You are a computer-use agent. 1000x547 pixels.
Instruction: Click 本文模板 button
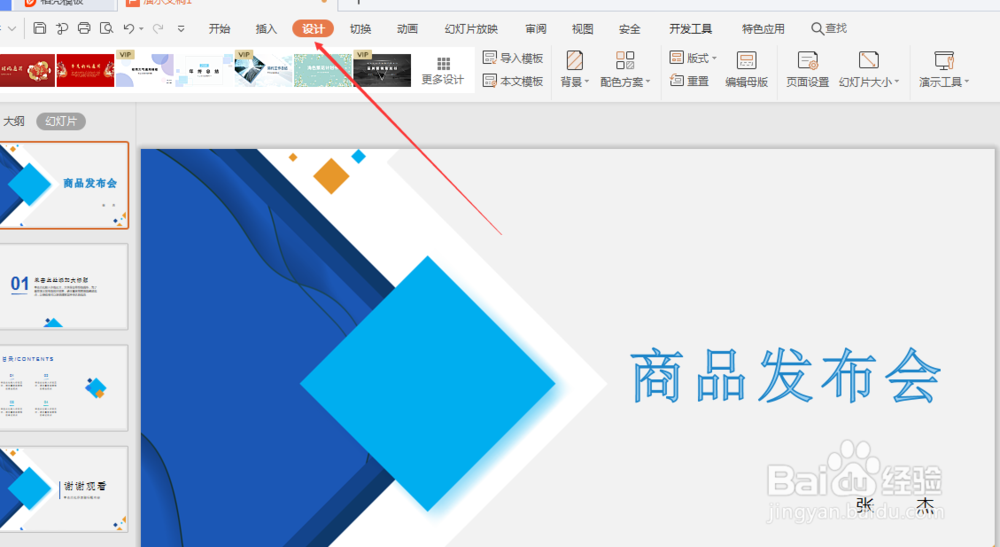click(x=513, y=81)
